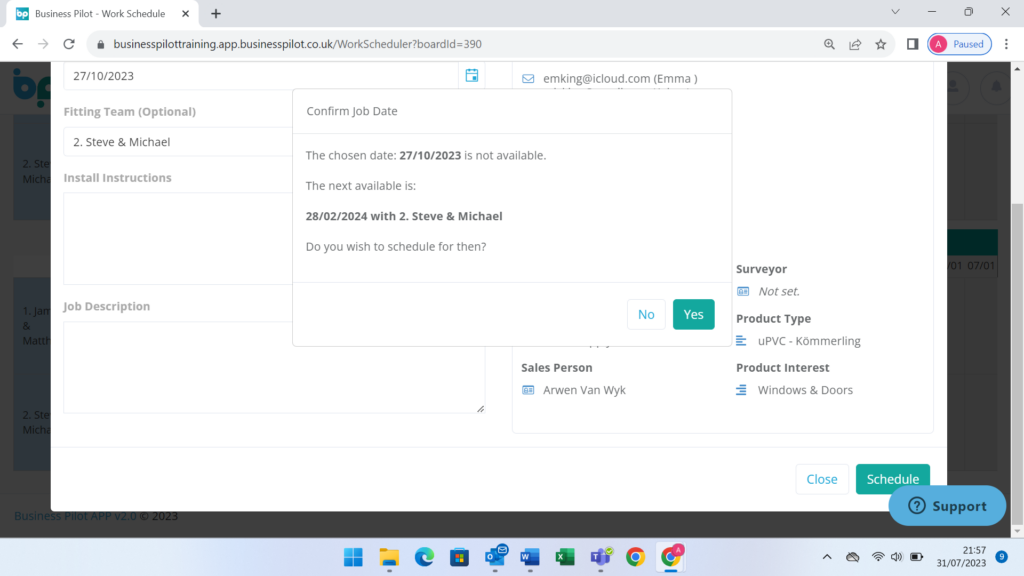Open the Business Pilot APP v2.0 link
Screen dimensions: 1024x576
point(61,515)
